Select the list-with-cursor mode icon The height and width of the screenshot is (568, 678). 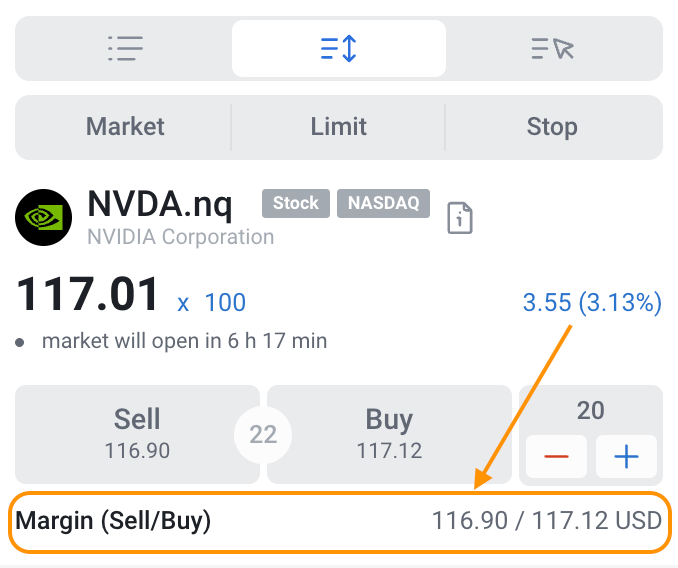[x=552, y=48]
